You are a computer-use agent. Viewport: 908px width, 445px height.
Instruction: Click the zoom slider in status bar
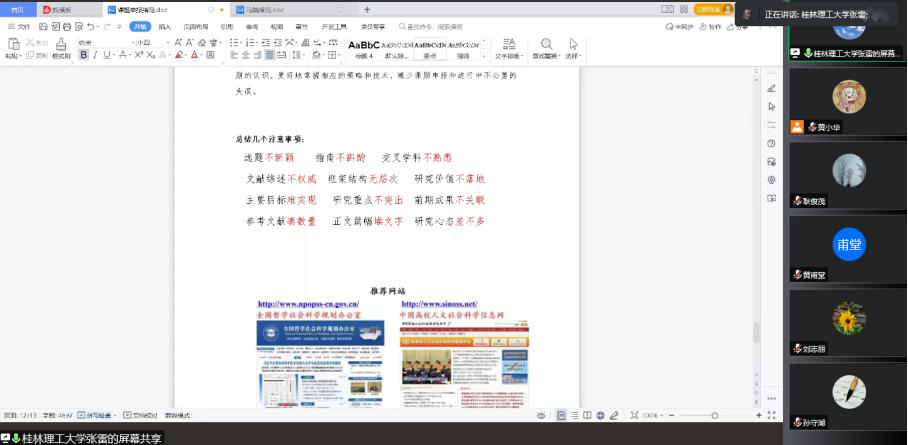click(714, 414)
